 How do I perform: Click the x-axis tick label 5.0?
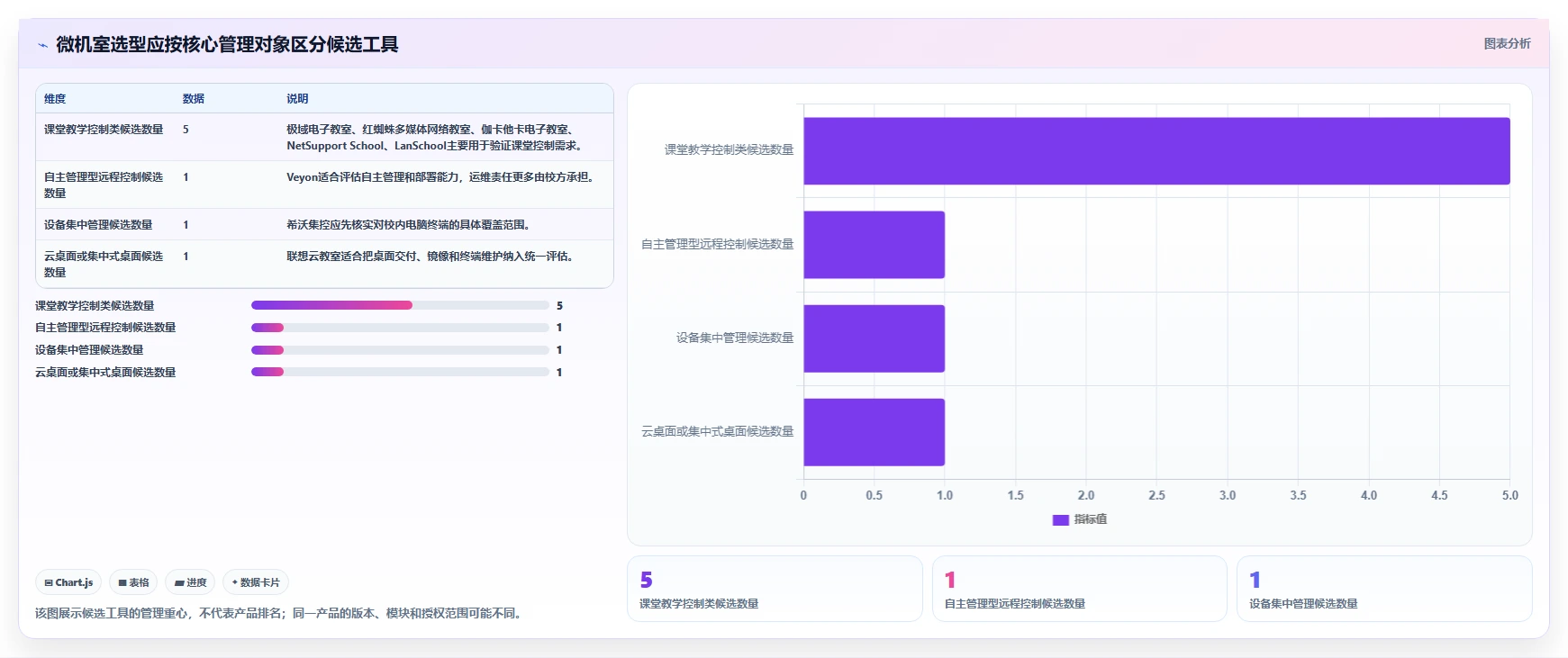pyautogui.click(x=1510, y=496)
